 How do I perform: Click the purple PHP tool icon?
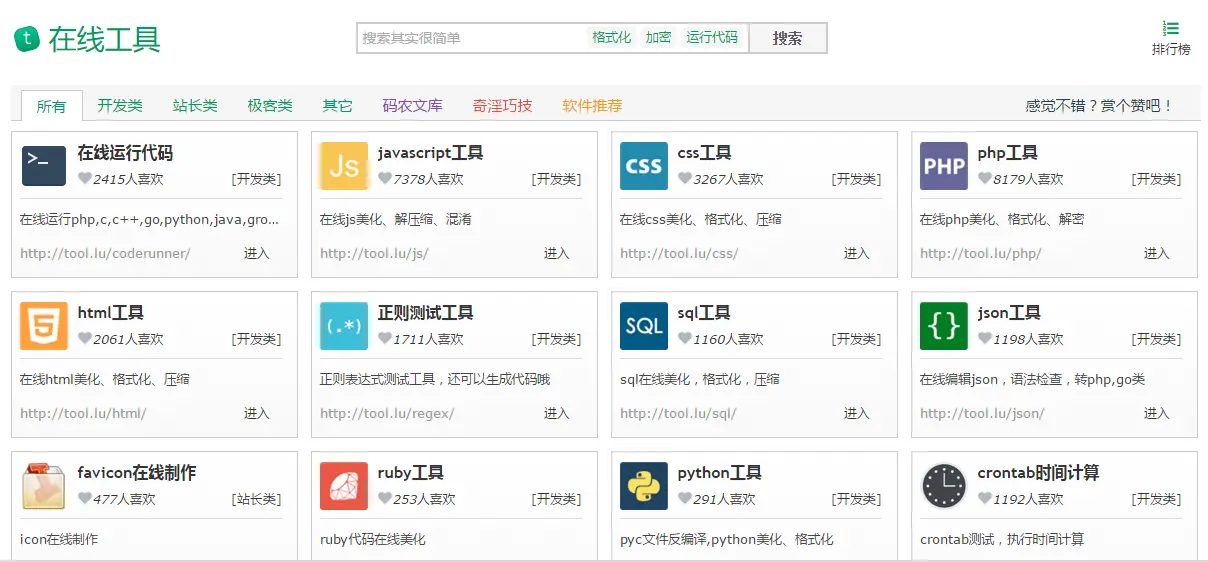(944, 166)
